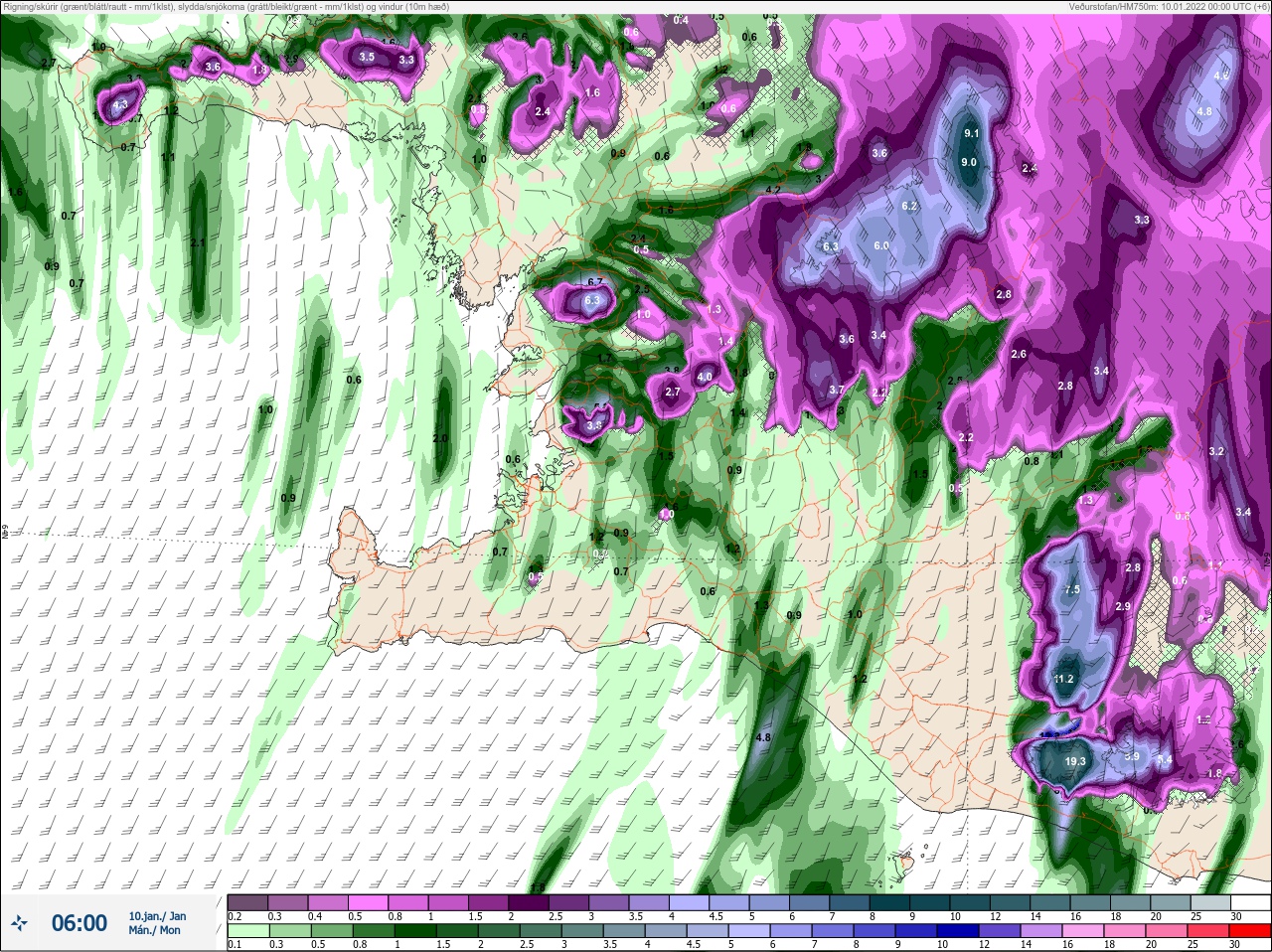Pick the dark purple 2 snow legend swatch
The width and height of the screenshot is (1272, 952).
tap(529, 902)
